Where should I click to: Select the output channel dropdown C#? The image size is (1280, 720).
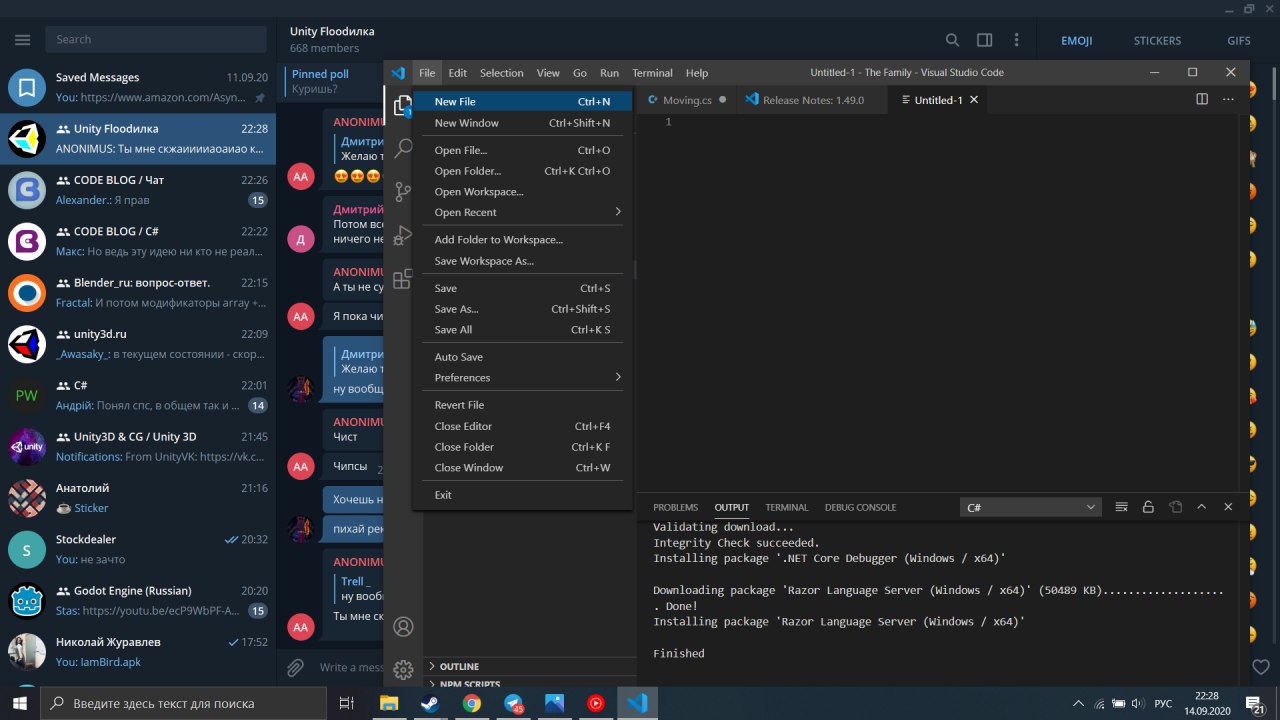1031,507
